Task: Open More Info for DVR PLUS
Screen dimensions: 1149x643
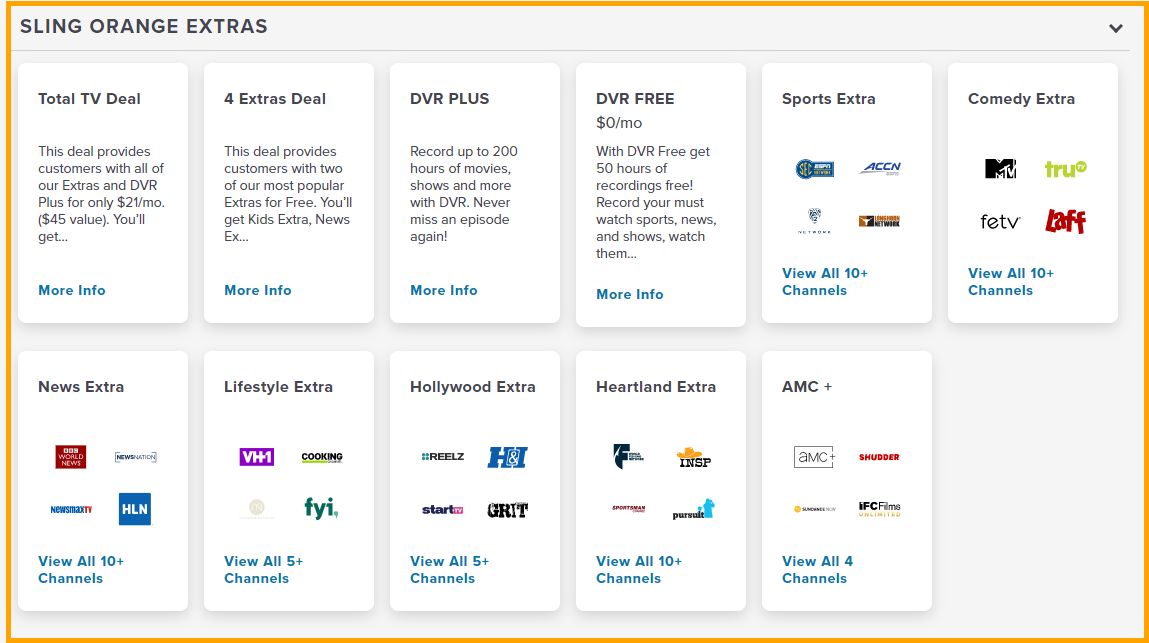Action: [444, 290]
